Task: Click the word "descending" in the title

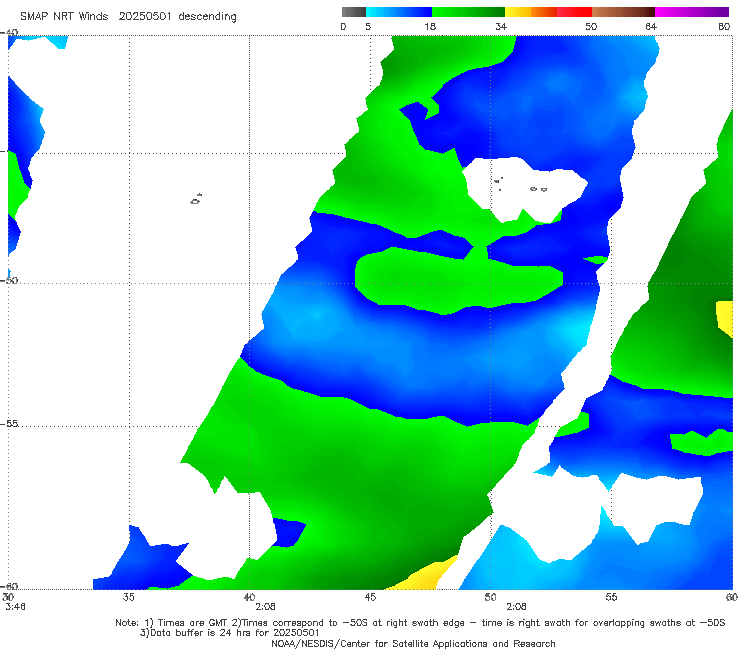Action: [x=208, y=17]
